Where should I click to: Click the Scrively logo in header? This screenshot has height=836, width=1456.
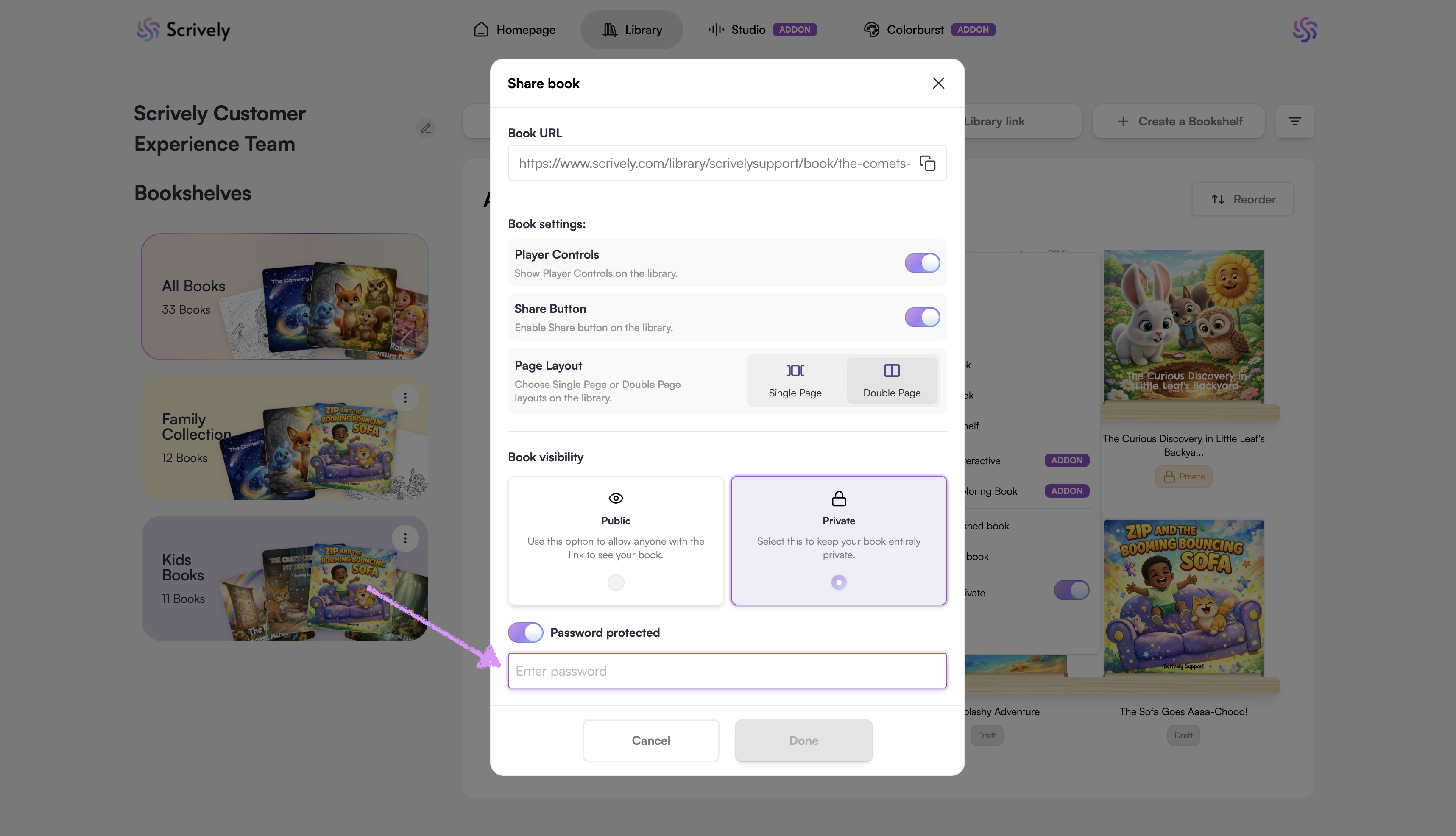pos(184,29)
